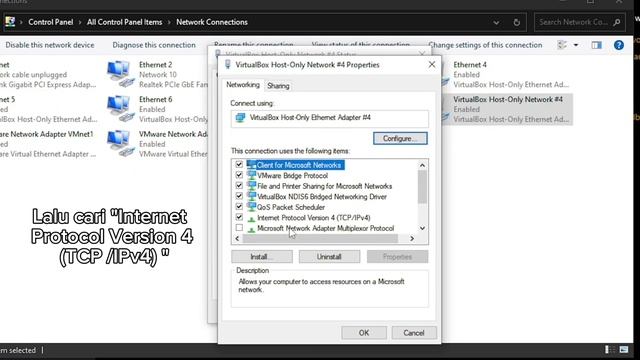Click the items list scroll down arrow
640x360 pixels.
(x=422, y=228)
